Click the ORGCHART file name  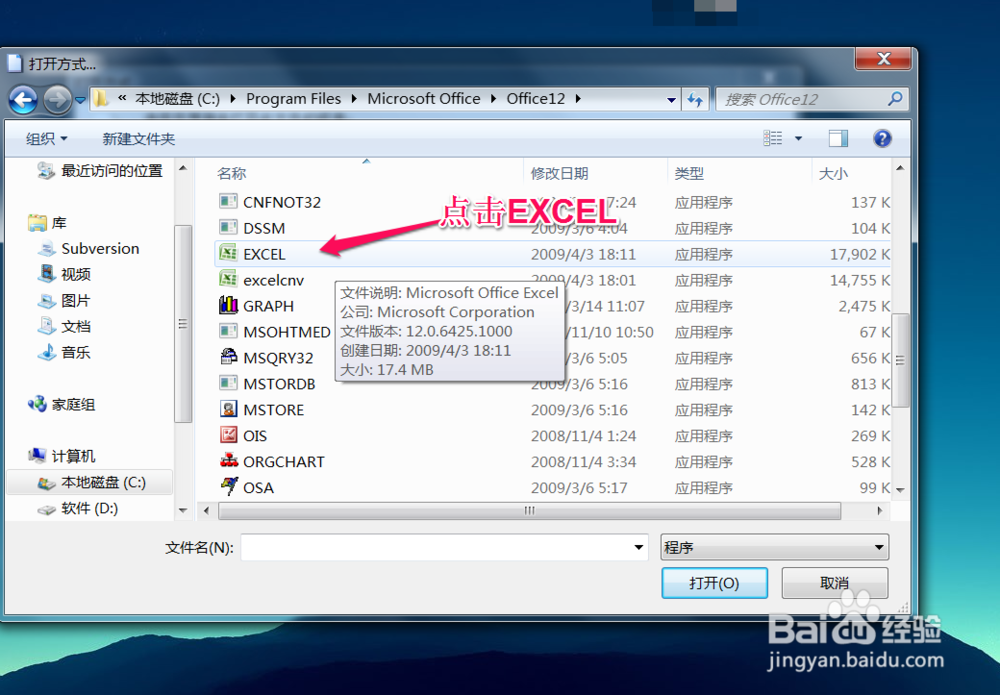pos(284,462)
